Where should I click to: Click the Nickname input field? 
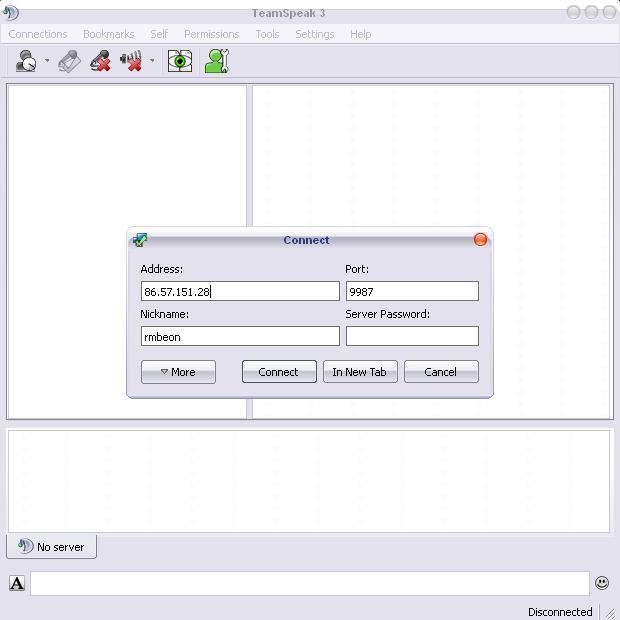click(x=240, y=336)
